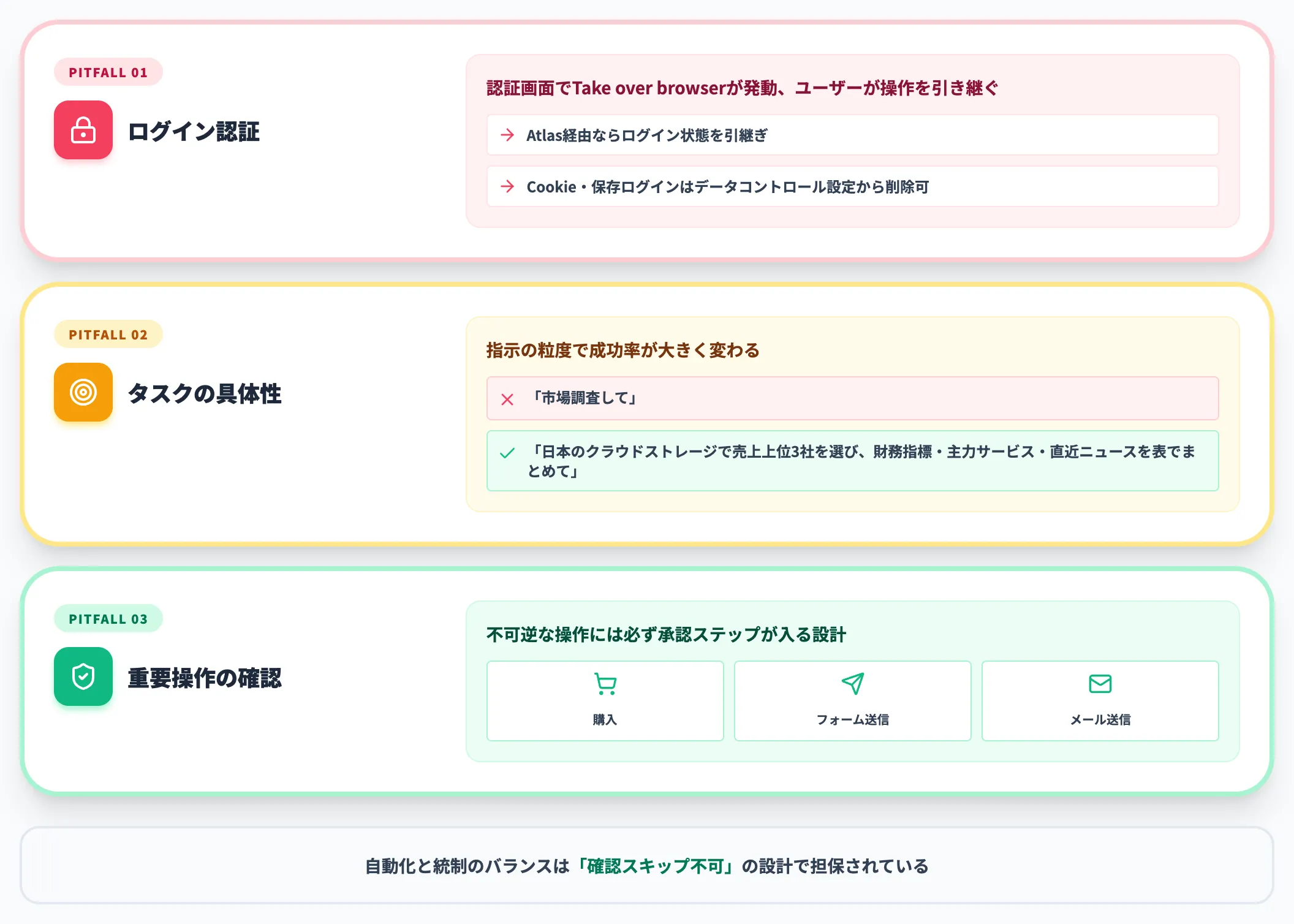The width and height of the screenshot is (1294, 924).
Task: Click the ログイン認証 heading
Action: click(x=194, y=131)
